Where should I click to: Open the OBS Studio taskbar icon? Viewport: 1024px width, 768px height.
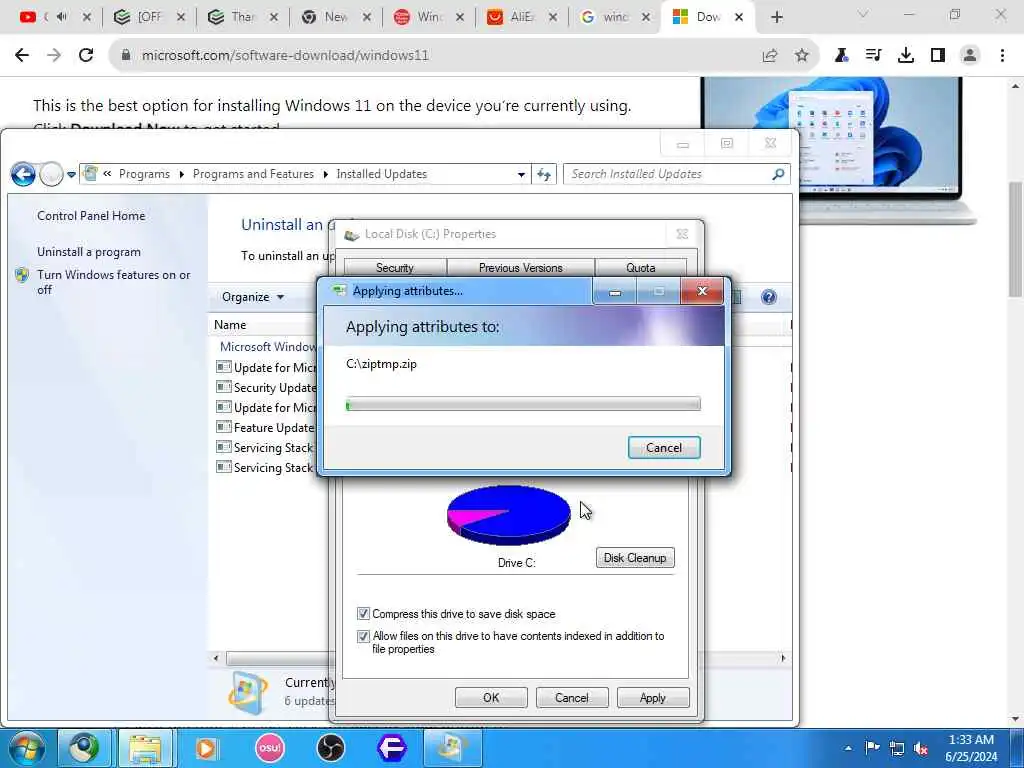pyautogui.click(x=331, y=748)
